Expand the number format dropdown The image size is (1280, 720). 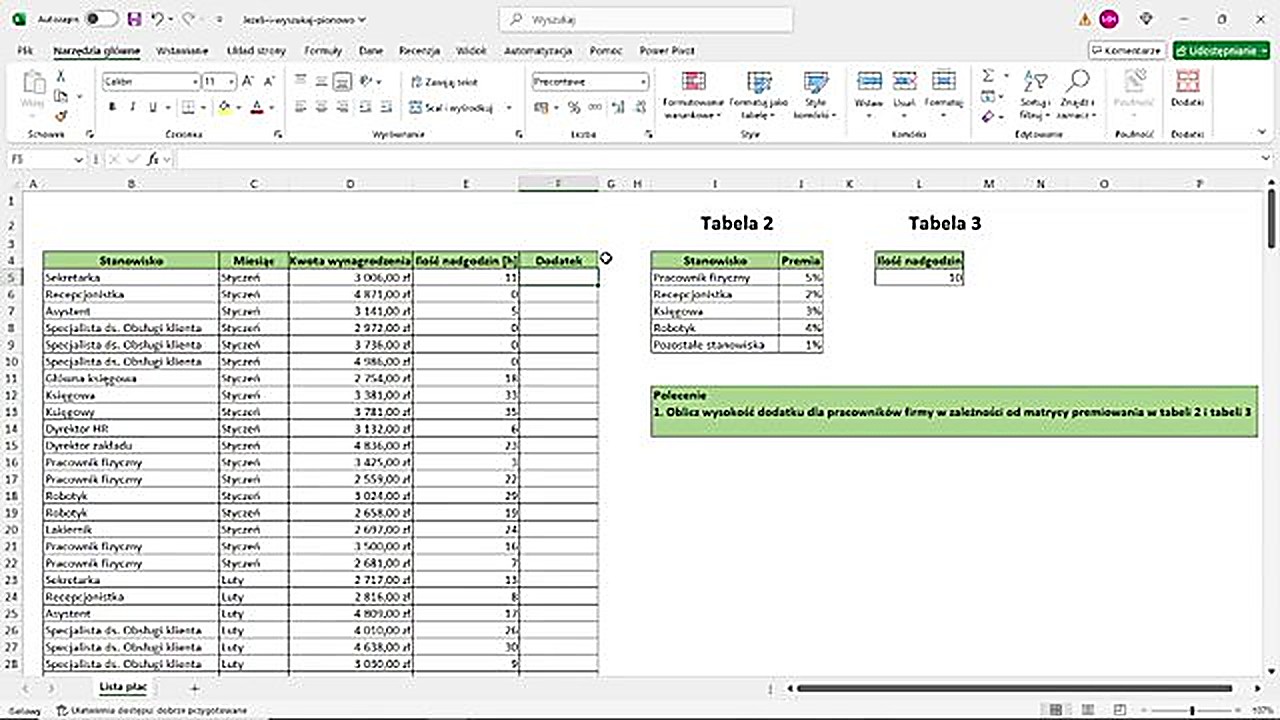643,82
